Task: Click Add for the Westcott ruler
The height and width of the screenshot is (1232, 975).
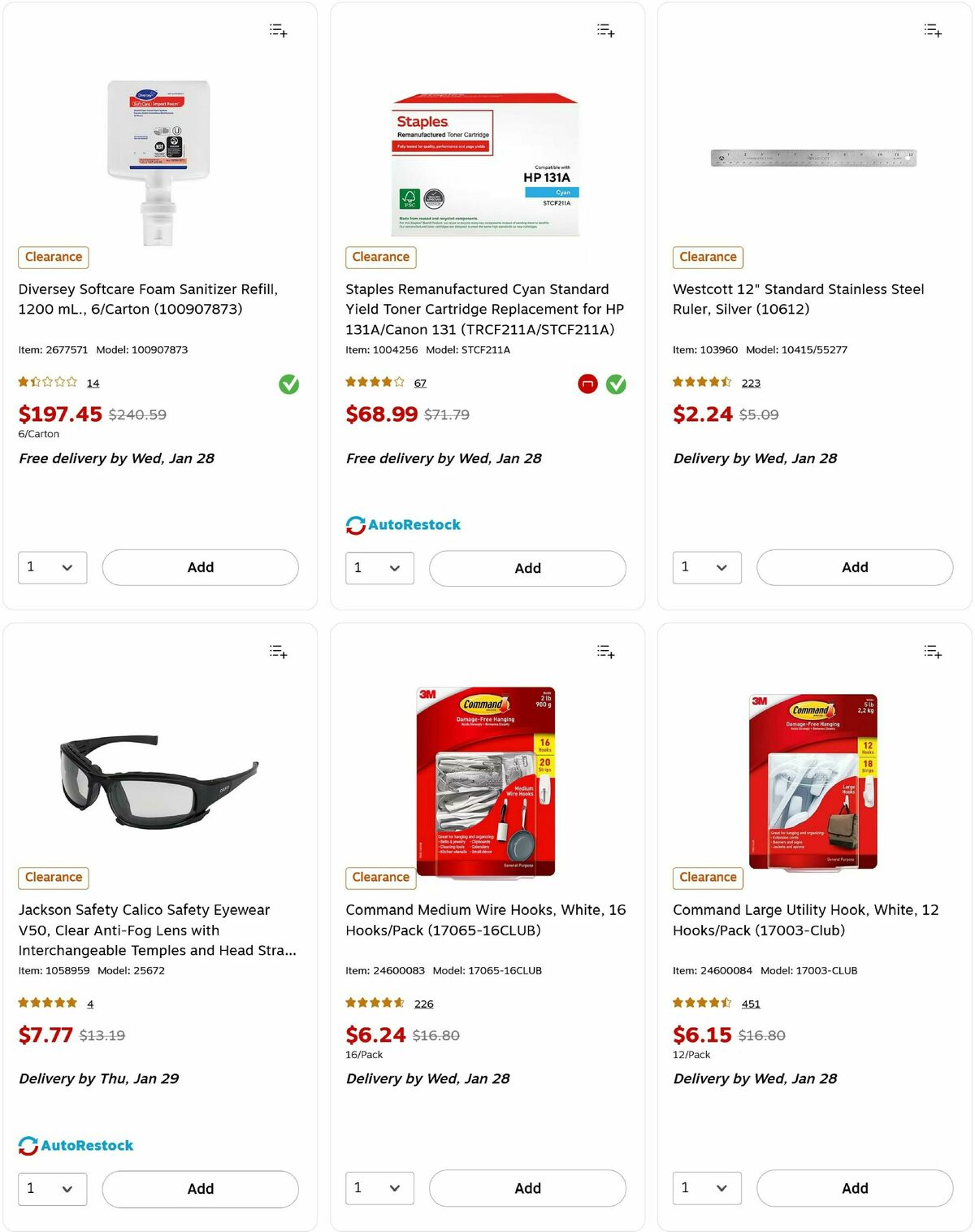Action: click(x=854, y=567)
